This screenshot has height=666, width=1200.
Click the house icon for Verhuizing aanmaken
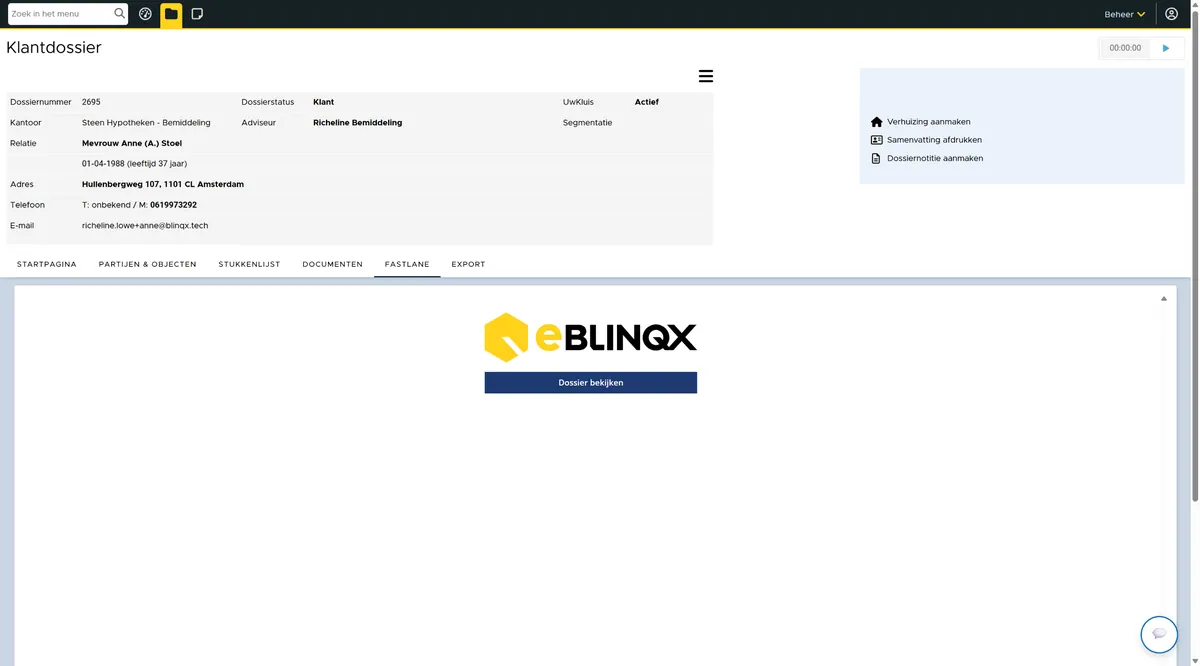(x=877, y=122)
